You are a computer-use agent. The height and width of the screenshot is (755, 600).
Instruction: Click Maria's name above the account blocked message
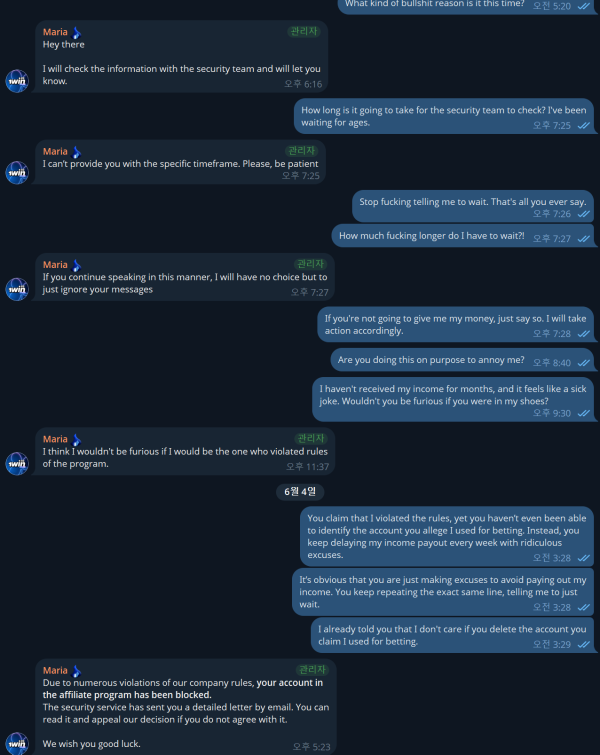[55, 670]
